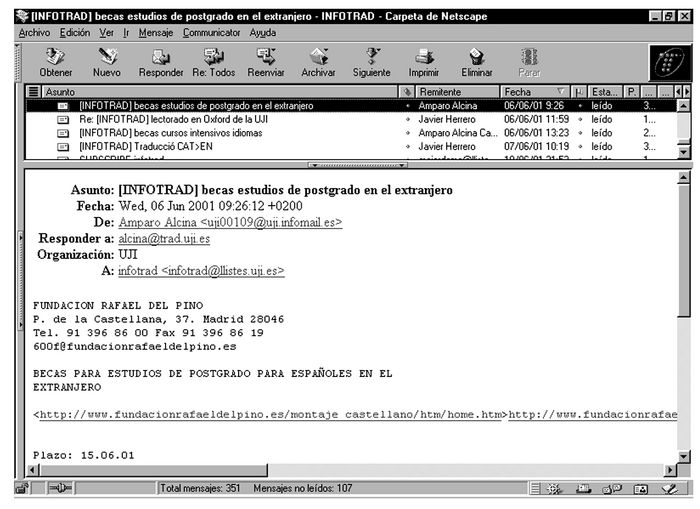Screen dimensions: 700x509
Task: Click the online/offline connection icon in status bar
Action: click(x=61, y=488)
